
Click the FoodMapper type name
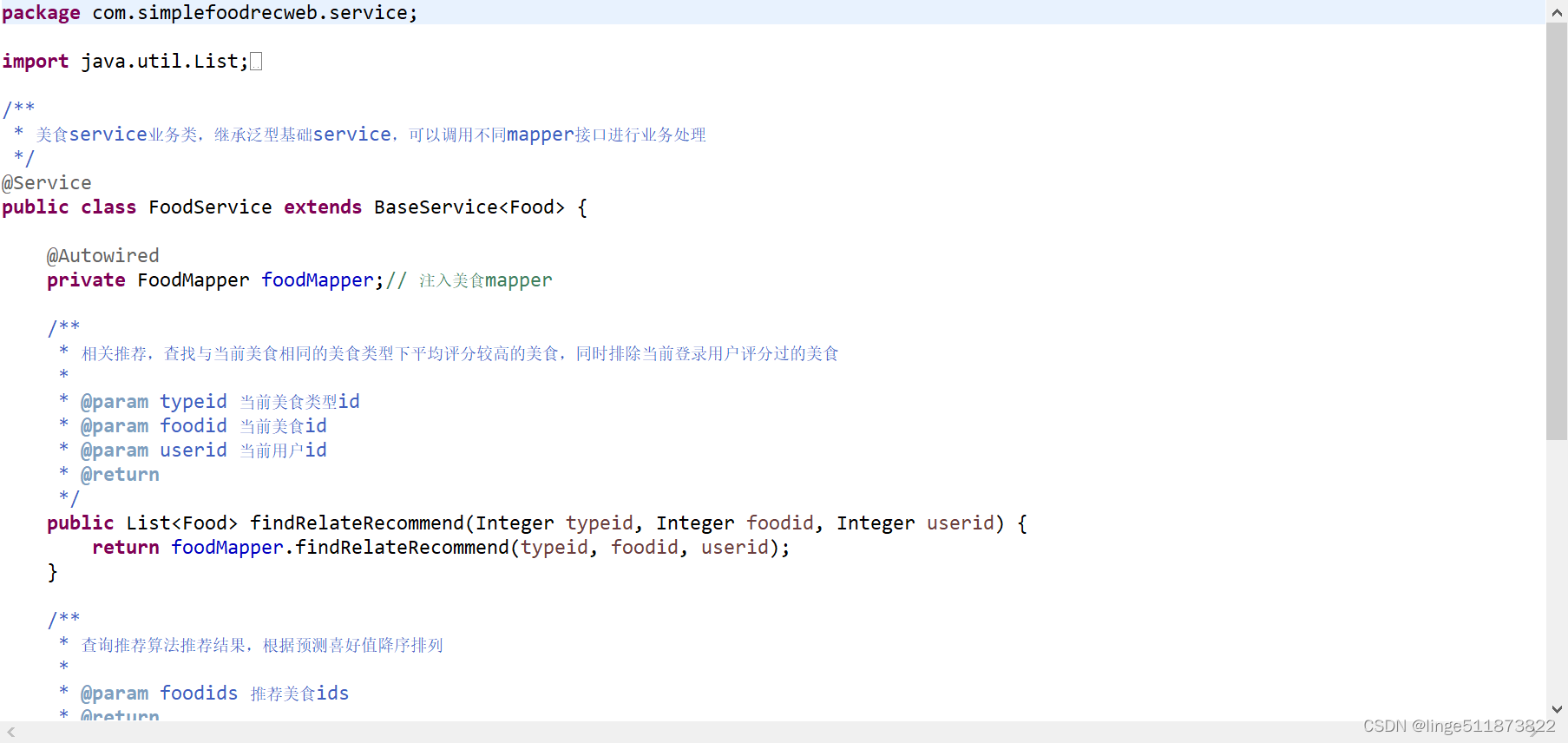click(194, 280)
